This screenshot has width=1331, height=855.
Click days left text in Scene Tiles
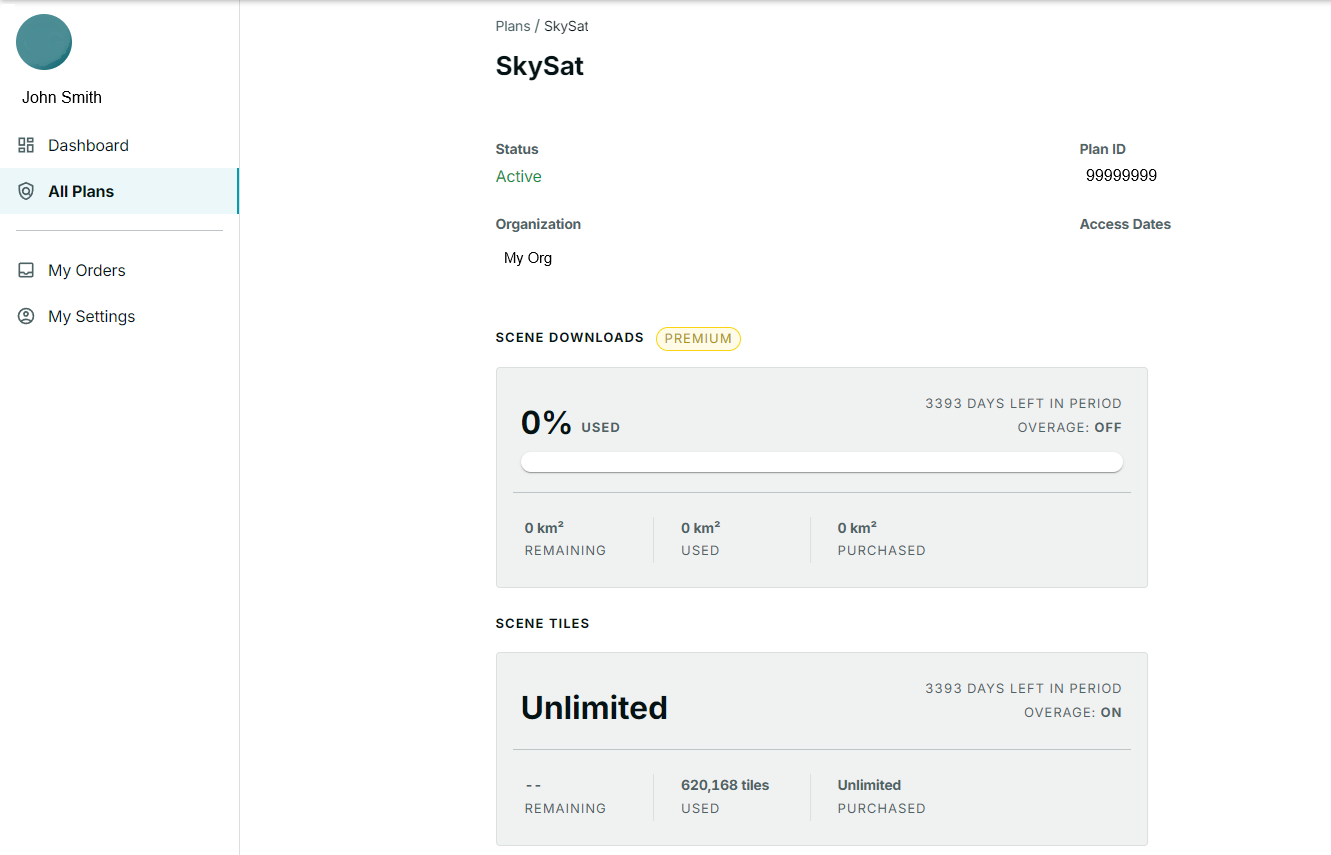1023,689
